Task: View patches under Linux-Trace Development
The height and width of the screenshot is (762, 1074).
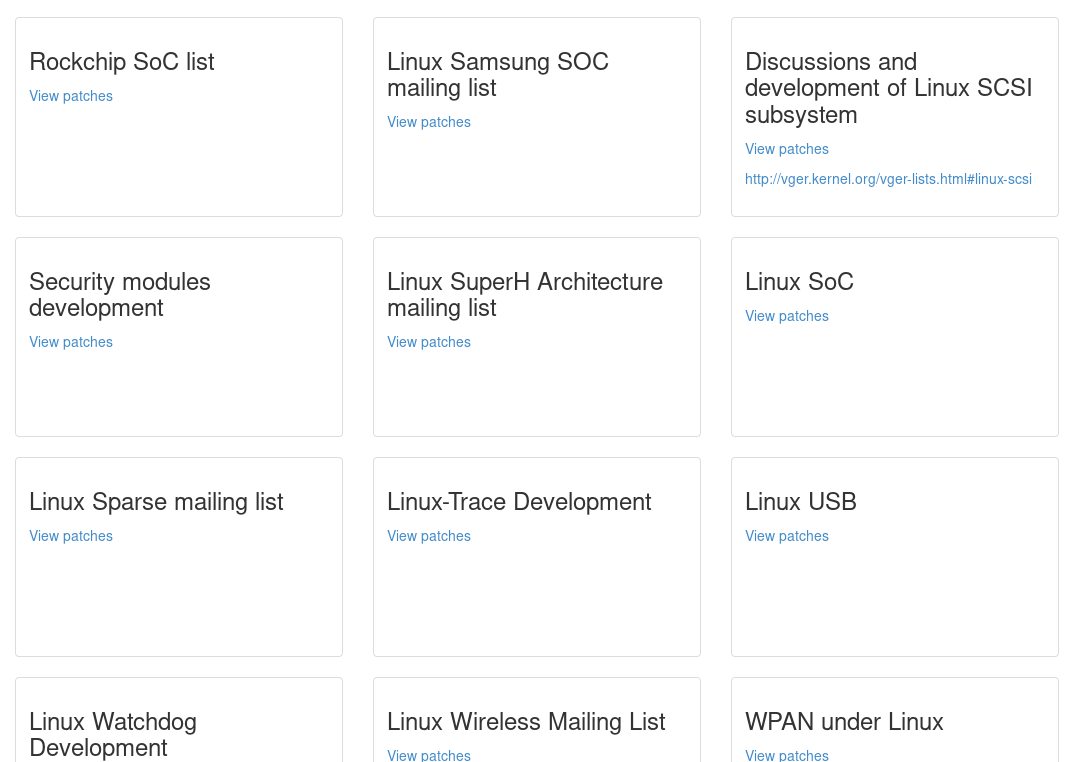Action: 429,536
